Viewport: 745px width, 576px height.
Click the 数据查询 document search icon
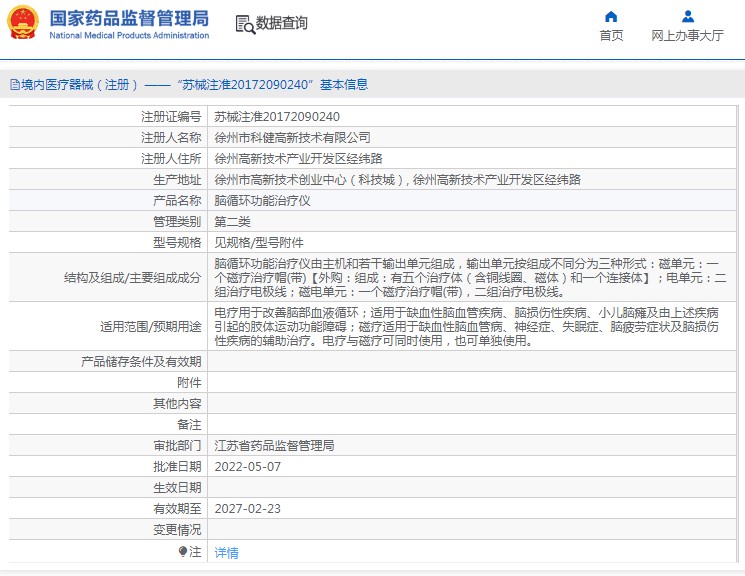(x=244, y=23)
